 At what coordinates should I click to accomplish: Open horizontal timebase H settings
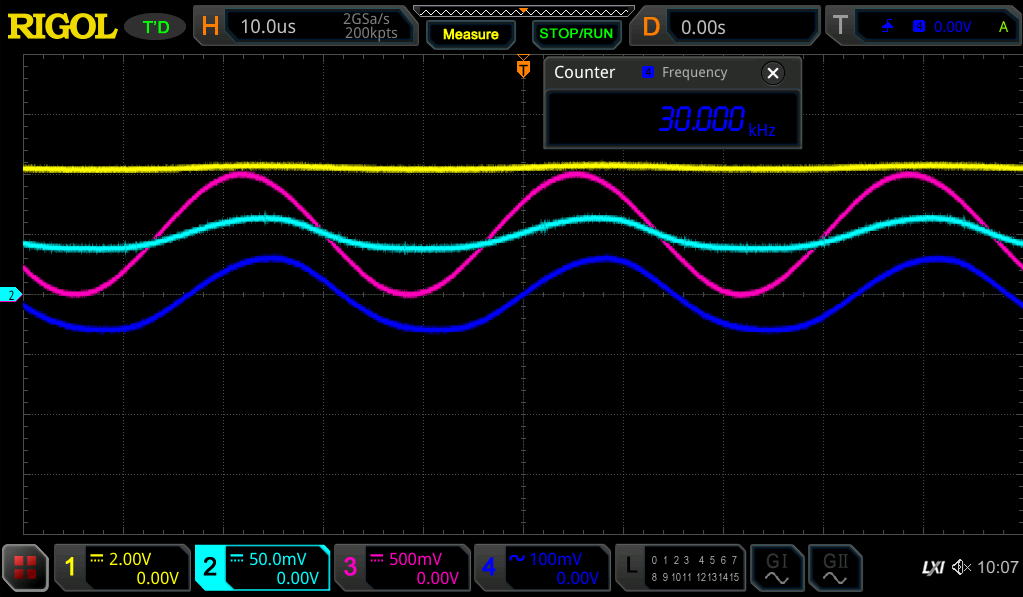[x=210, y=26]
